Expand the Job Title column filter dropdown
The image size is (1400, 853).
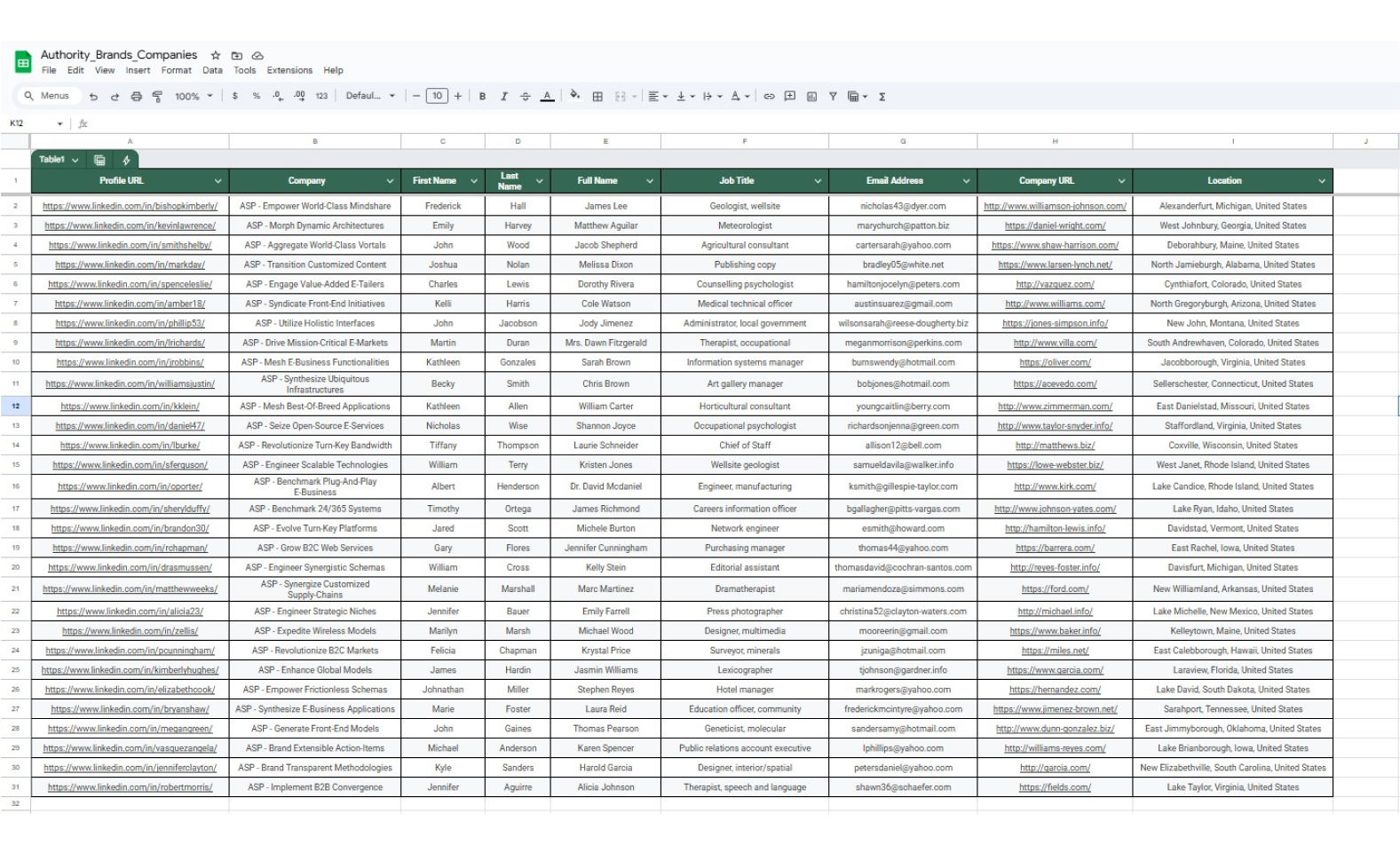click(x=817, y=181)
